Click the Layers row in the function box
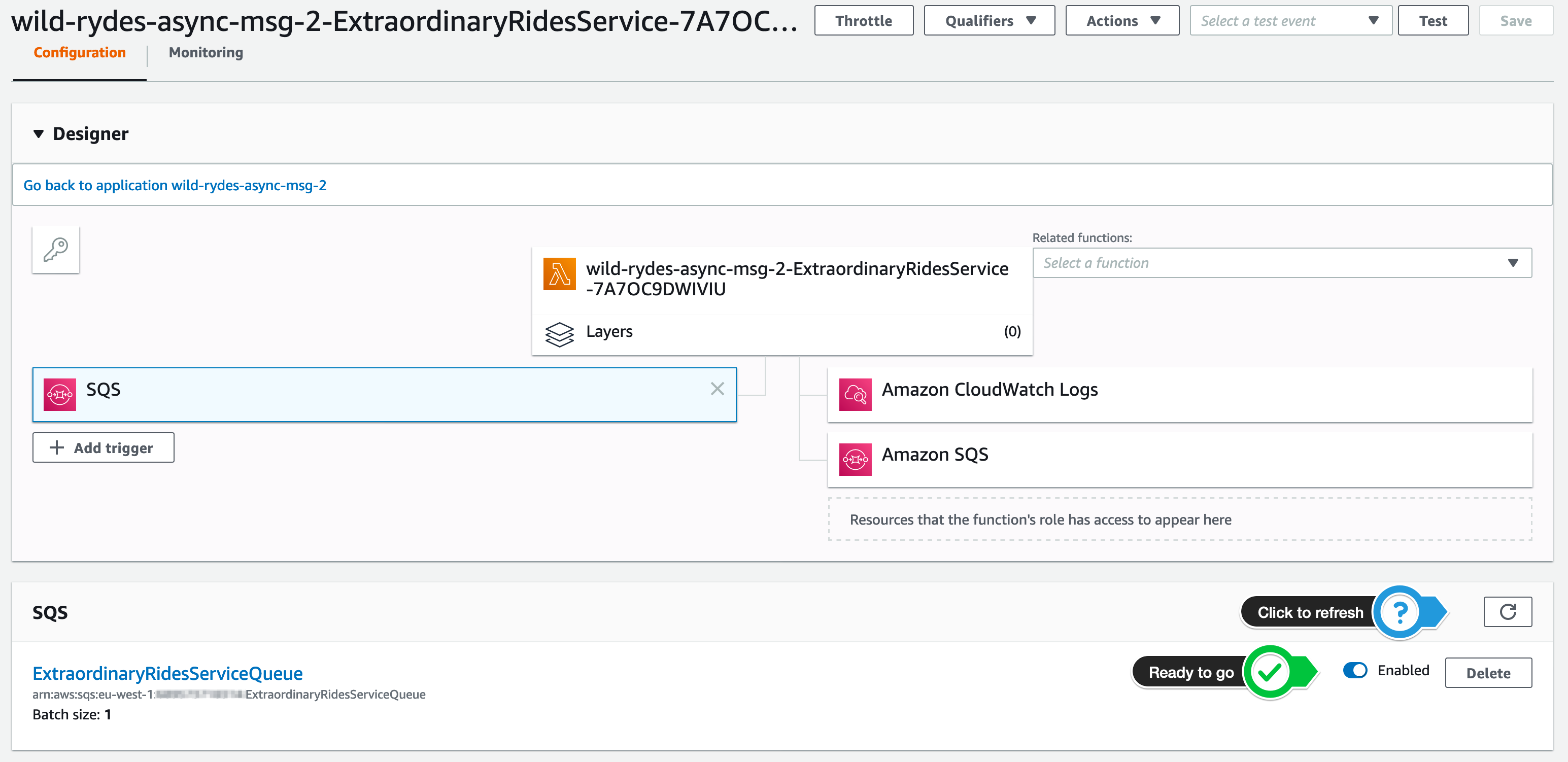The image size is (1568, 762). [782, 332]
